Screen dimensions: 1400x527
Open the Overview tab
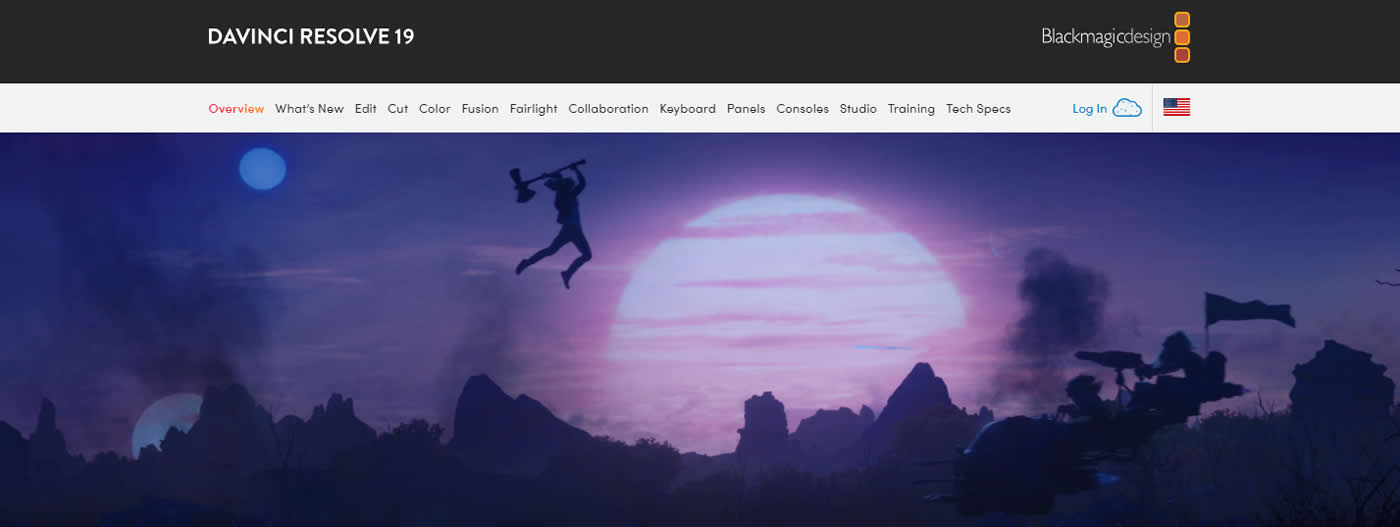coord(236,109)
